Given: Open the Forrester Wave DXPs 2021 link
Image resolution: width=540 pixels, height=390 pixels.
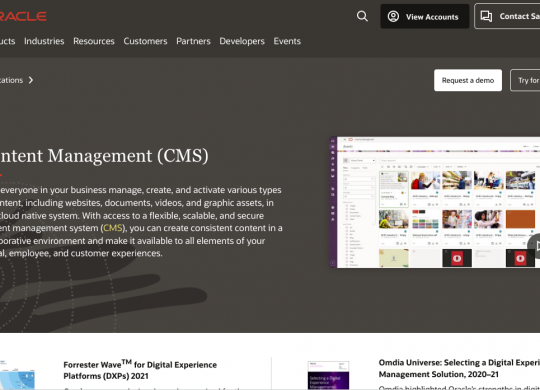Looking at the screenshot, I should (140, 370).
